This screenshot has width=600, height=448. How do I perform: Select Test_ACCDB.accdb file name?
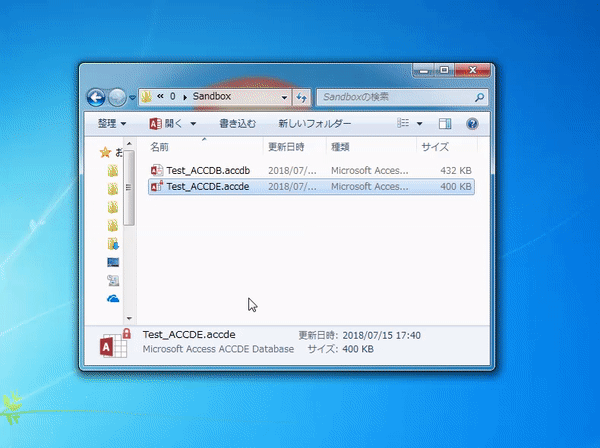pos(208,170)
